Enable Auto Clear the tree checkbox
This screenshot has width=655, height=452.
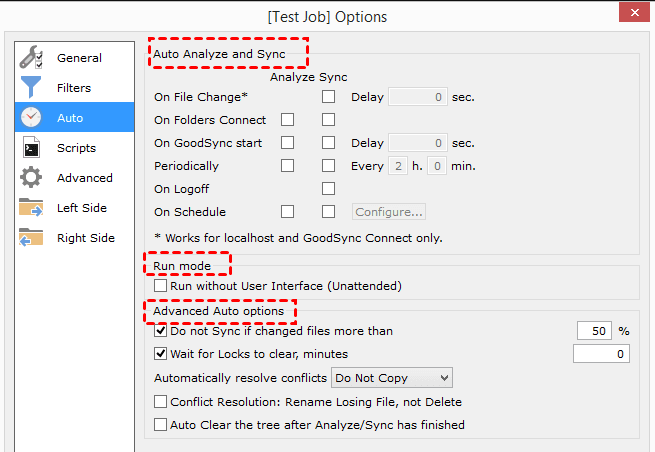pos(161,425)
